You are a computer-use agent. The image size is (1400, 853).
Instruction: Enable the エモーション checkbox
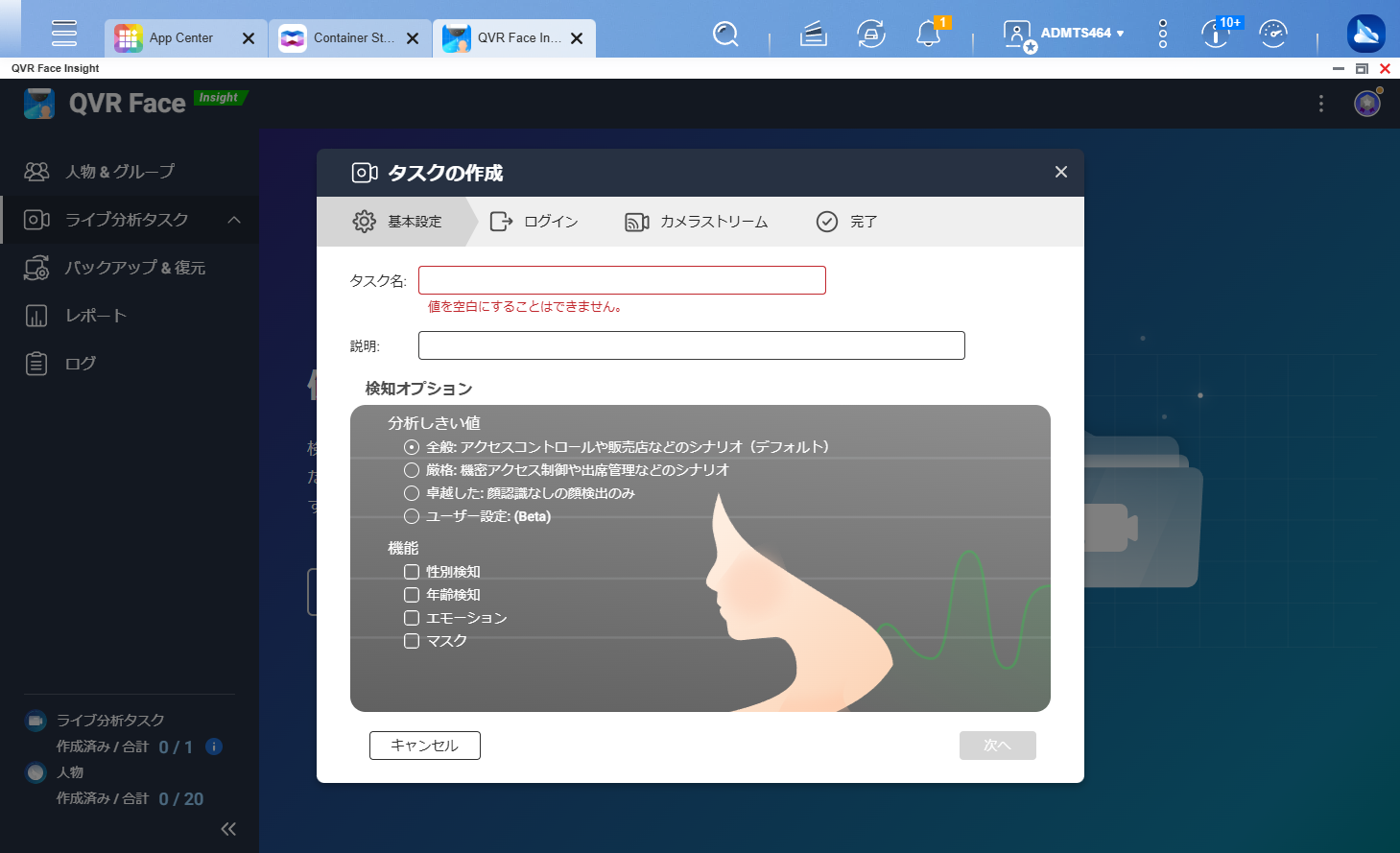[x=412, y=618]
